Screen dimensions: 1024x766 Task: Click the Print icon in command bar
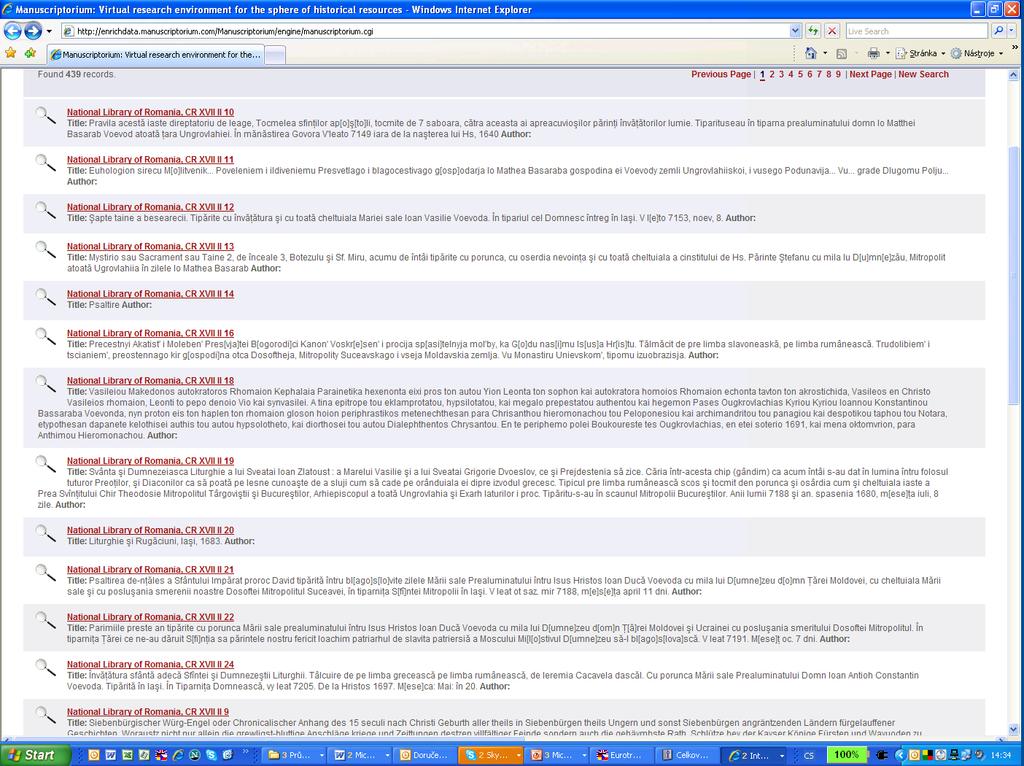click(873, 54)
